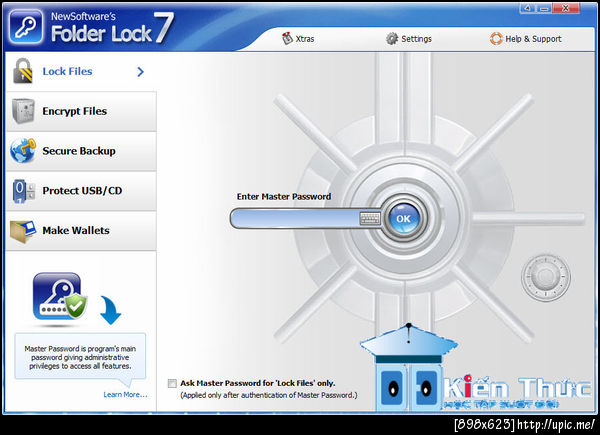Click the wallet box icon for Make Wallets
Viewport: 600px width, 435px height.
click(x=23, y=231)
